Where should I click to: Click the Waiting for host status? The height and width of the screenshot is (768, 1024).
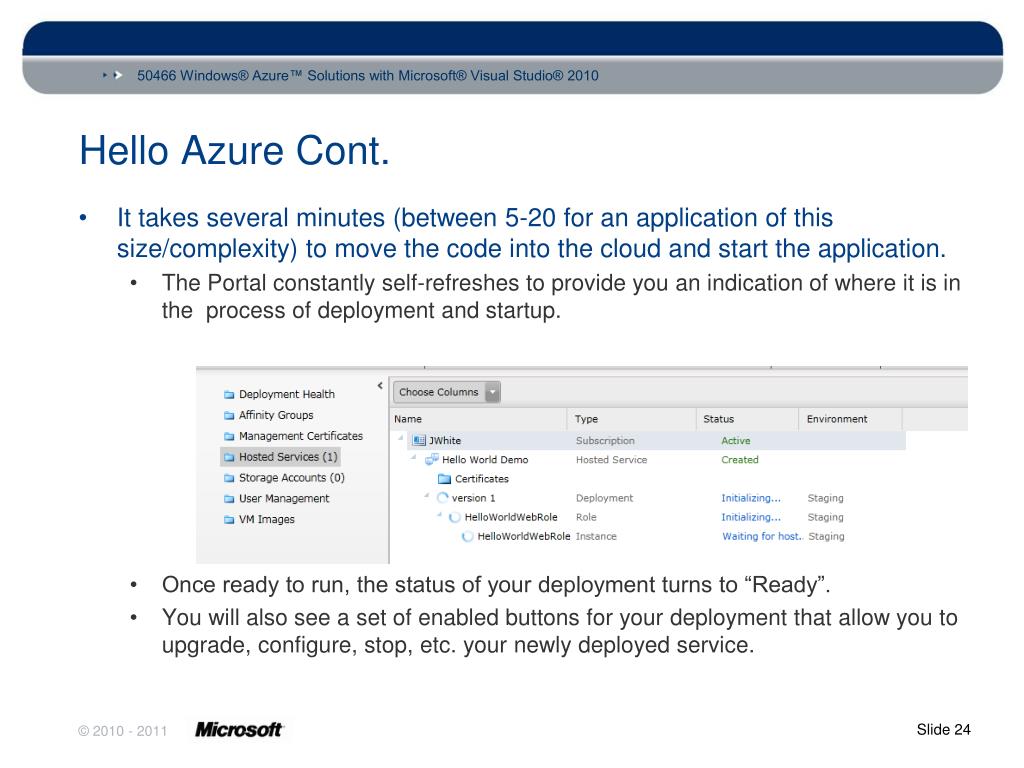pyautogui.click(x=763, y=537)
